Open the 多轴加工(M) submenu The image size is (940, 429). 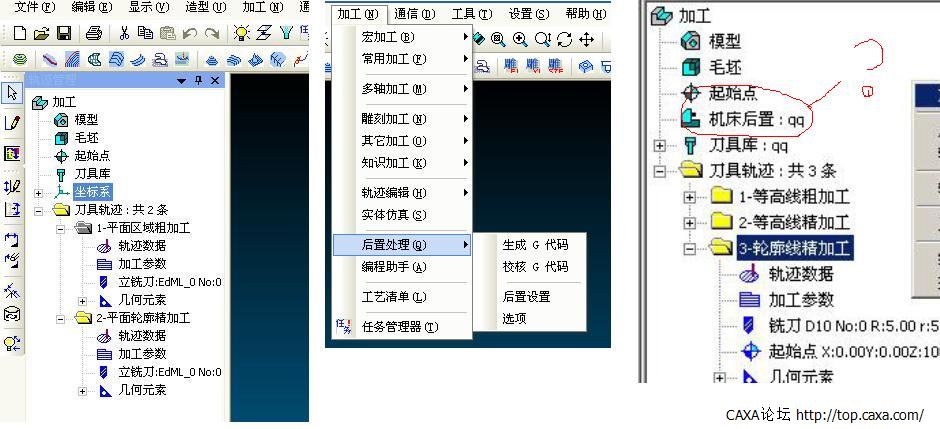(402, 89)
